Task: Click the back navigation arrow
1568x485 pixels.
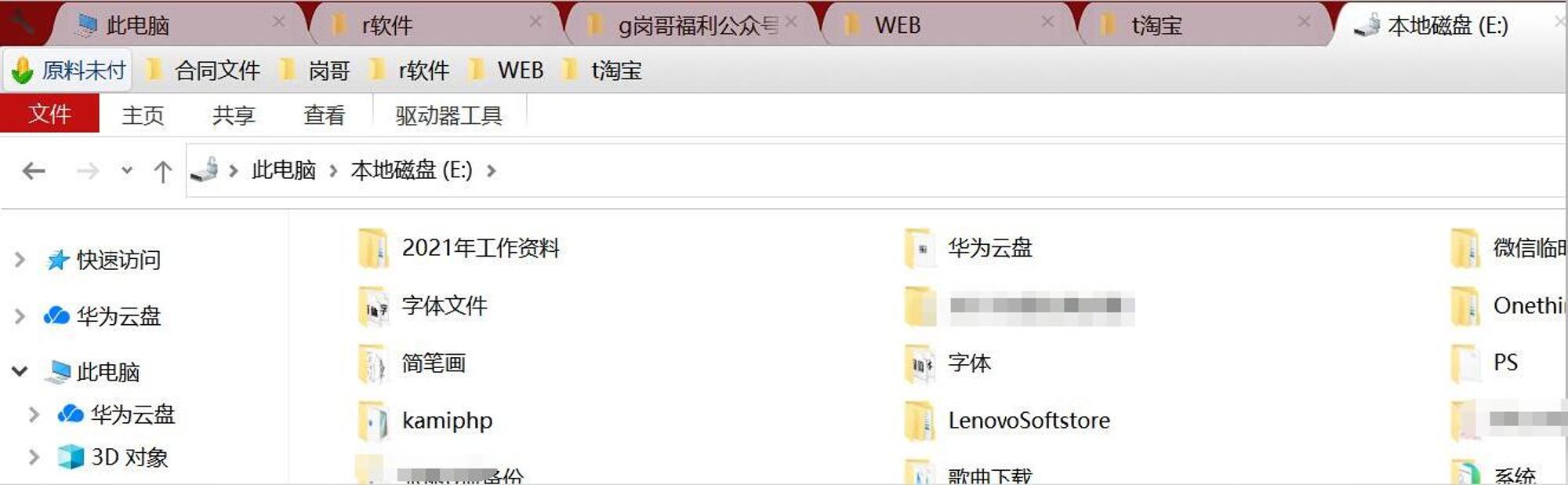Action: pos(34,170)
